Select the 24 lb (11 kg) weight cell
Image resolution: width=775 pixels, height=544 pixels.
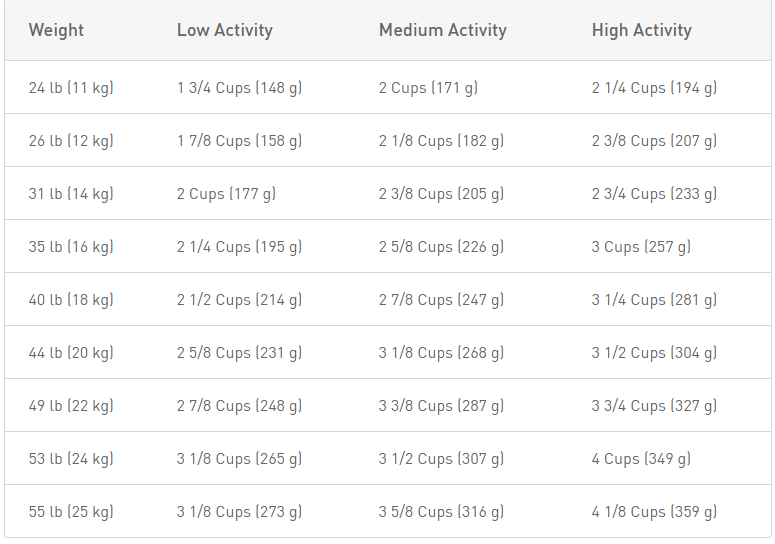click(x=71, y=87)
